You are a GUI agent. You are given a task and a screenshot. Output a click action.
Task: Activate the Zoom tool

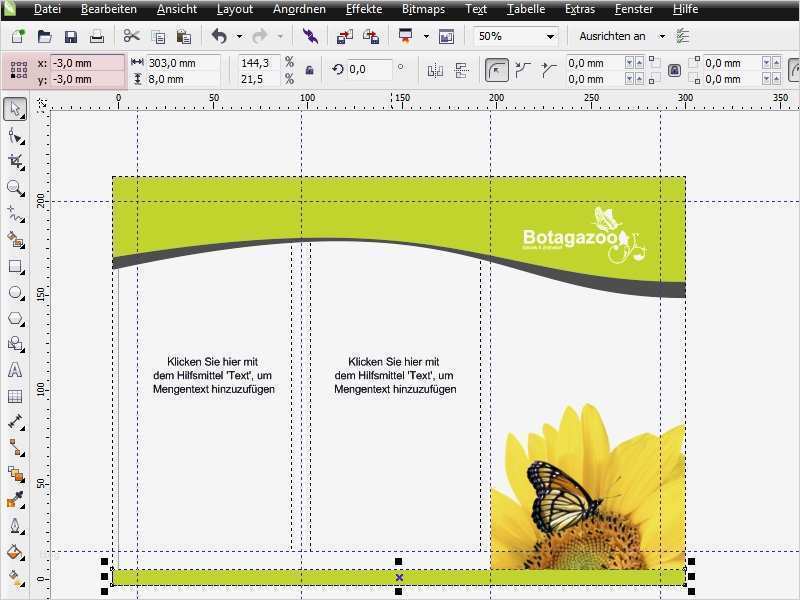14,186
